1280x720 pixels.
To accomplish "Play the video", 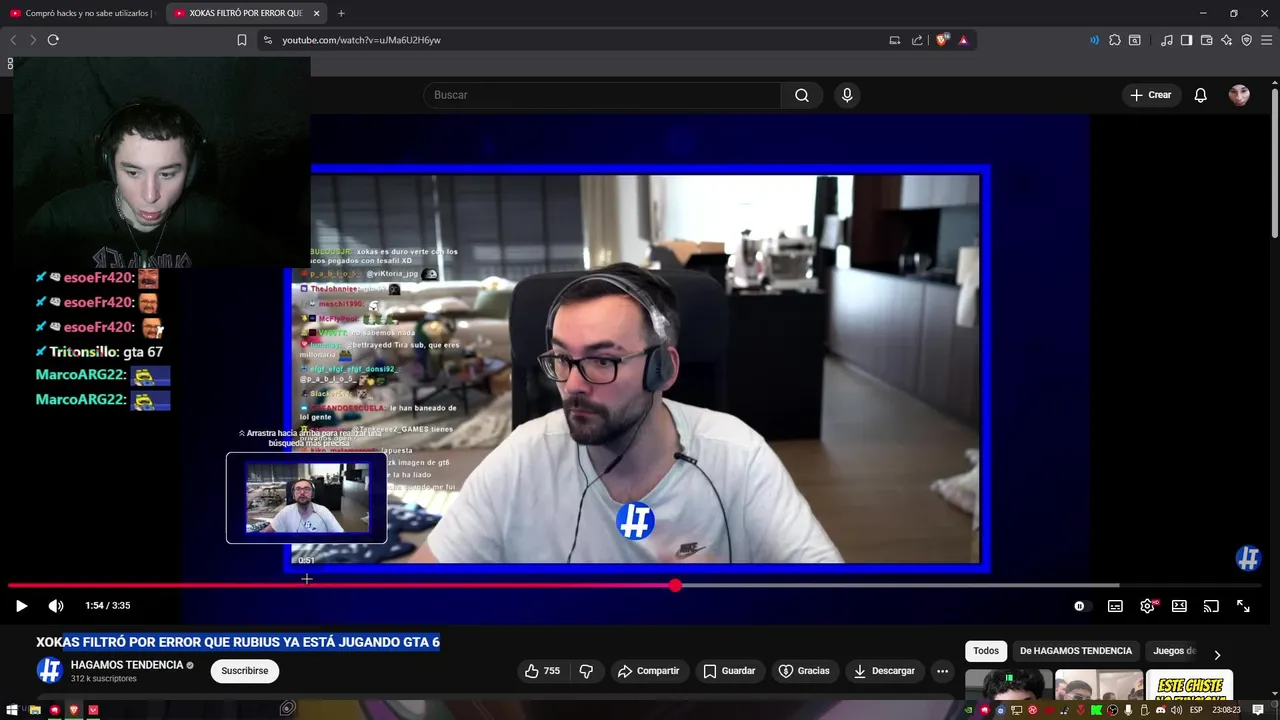I will [21, 606].
